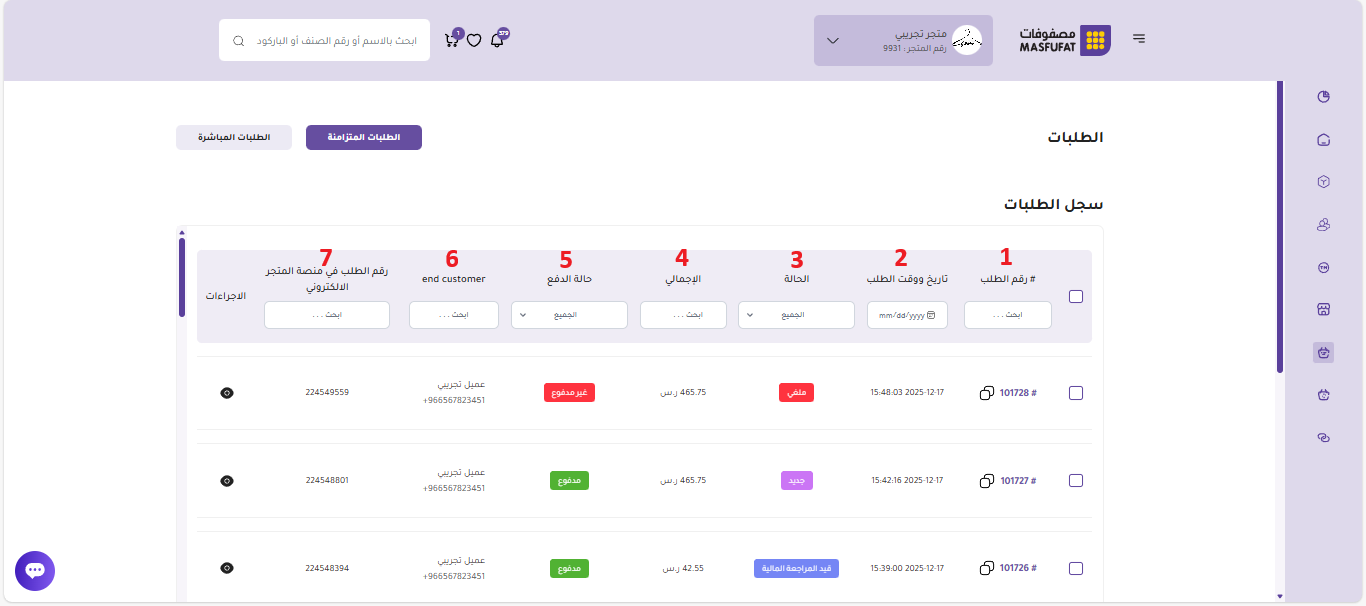The width and height of the screenshot is (1366, 606).
Task: Open the notifications bell icon
Action: click(x=497, y=41)
